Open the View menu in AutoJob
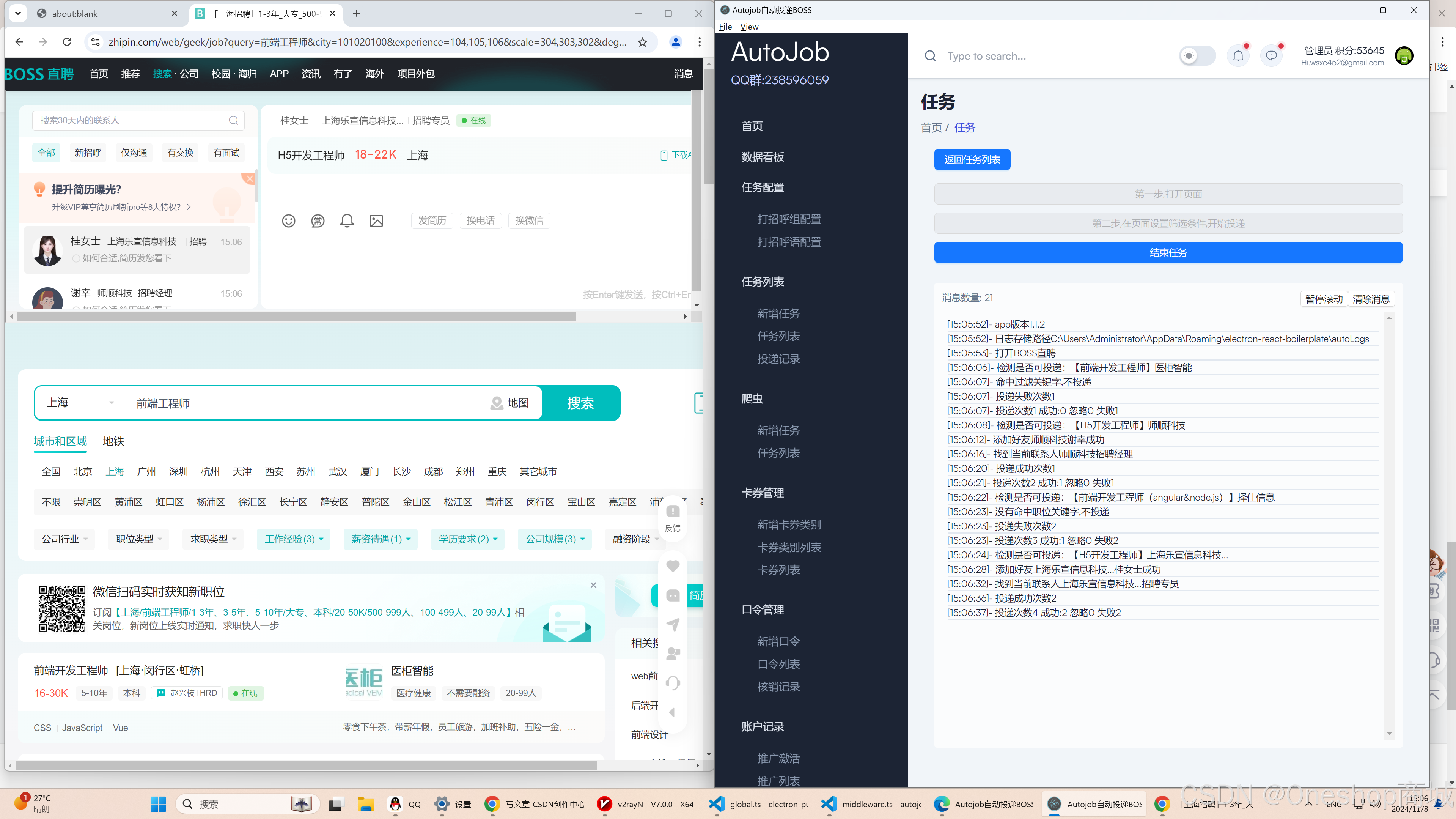Viewport: 1456px width, 819px height. point(749,27)
